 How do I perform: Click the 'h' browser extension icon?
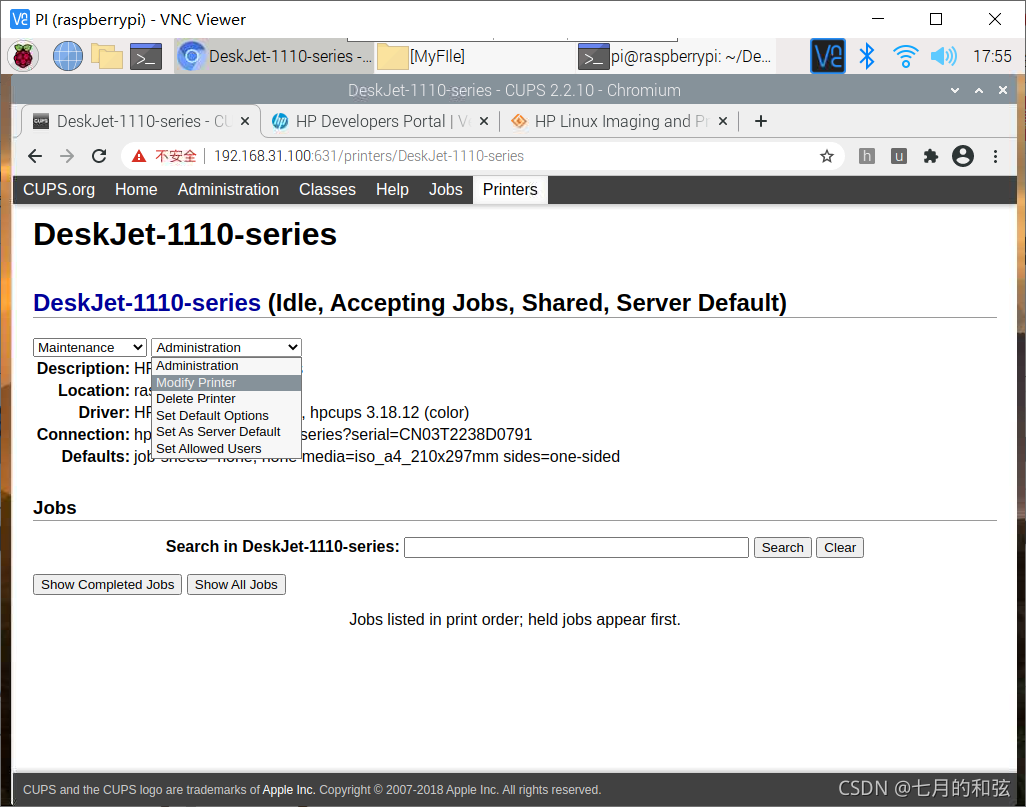(x=867, y=156)
